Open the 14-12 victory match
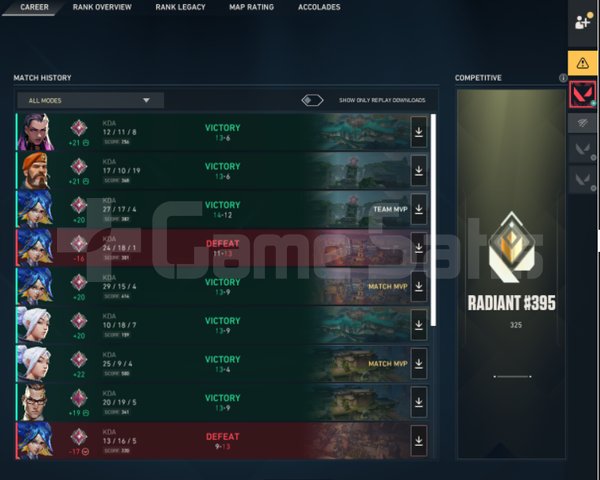The height and width of the screenshot is (480, 600). tap(222, 209)
